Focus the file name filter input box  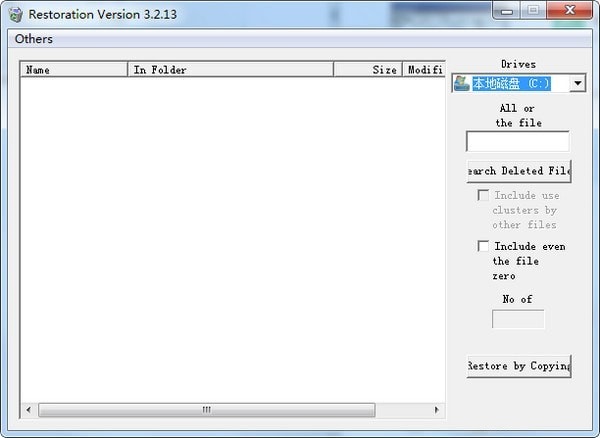click(518, 141)
